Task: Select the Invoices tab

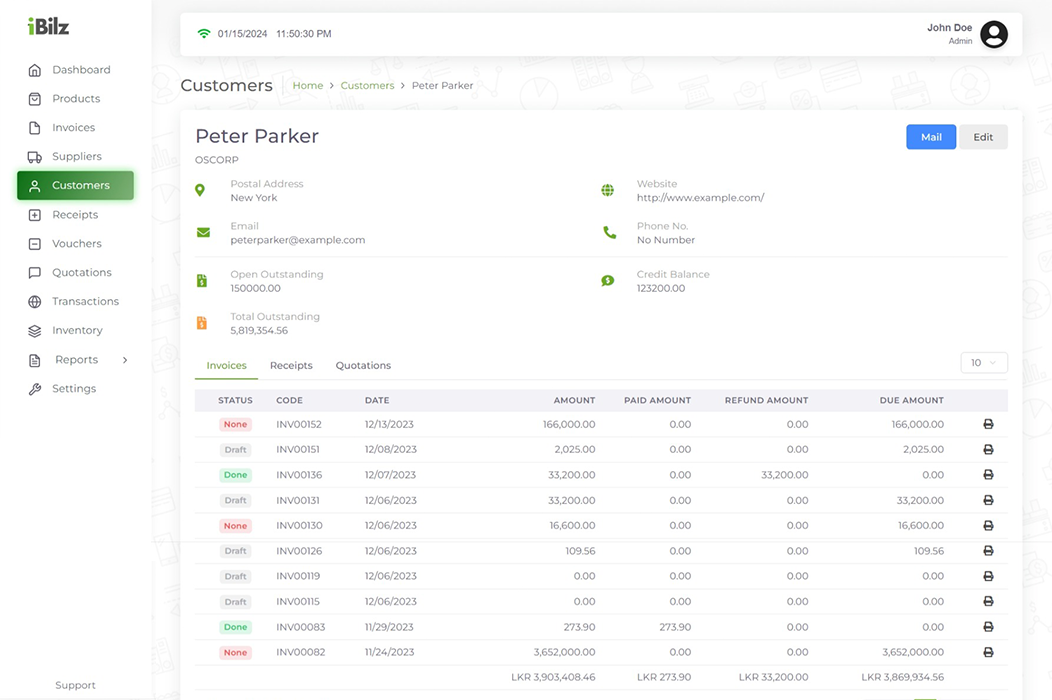Action: point(226,366)
